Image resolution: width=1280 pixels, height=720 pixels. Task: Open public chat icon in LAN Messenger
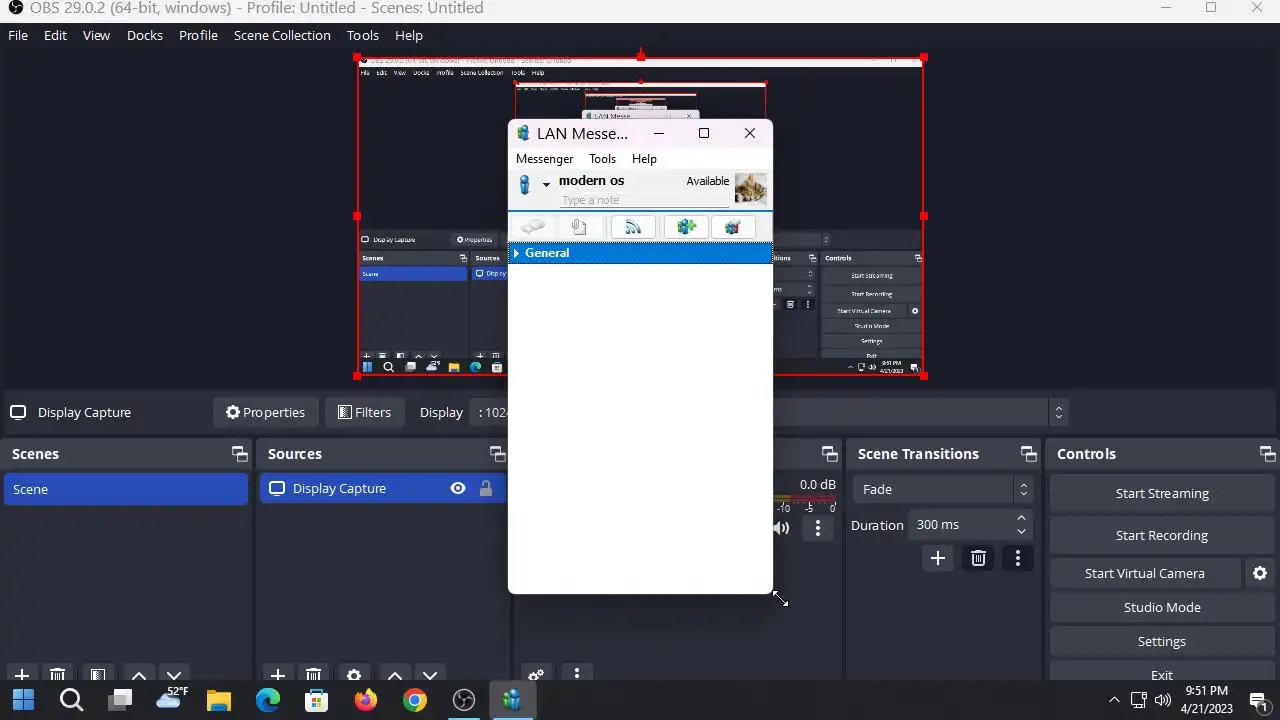pyautogui.click(x=732, y=227)
